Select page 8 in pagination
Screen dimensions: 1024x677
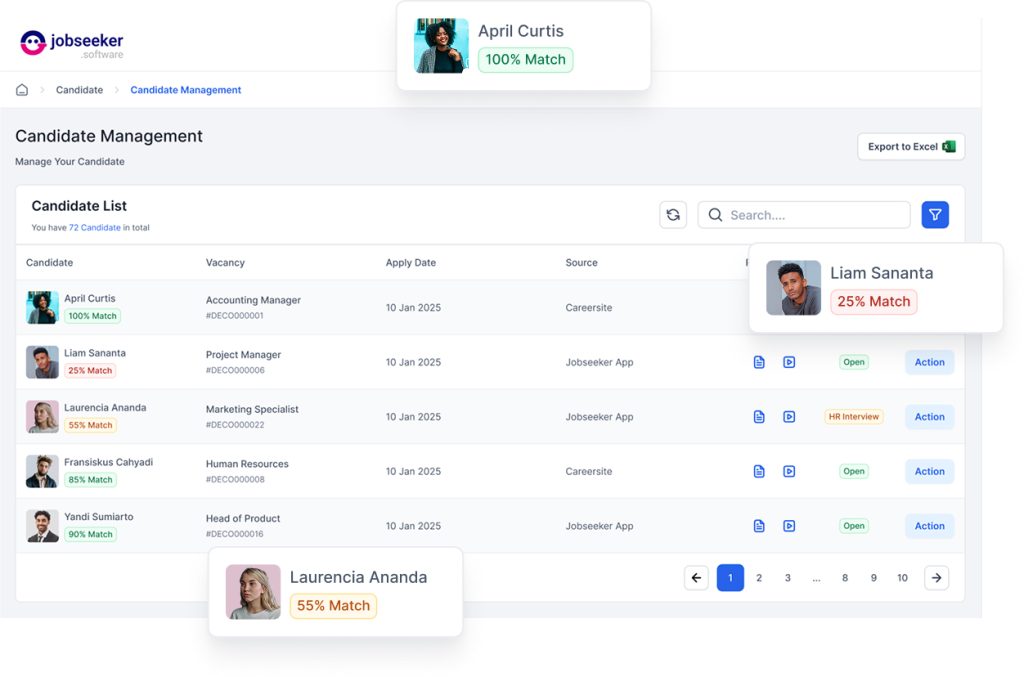click(845, 578)
